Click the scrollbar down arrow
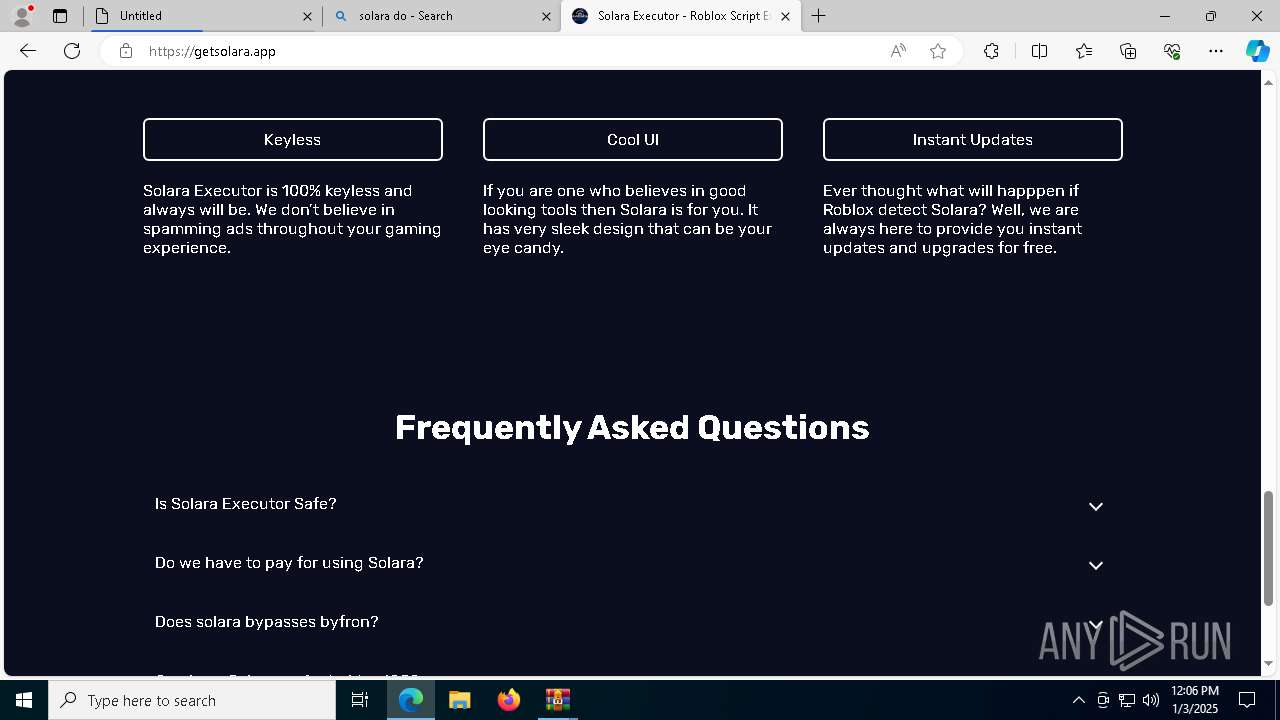 (1269, 663)
